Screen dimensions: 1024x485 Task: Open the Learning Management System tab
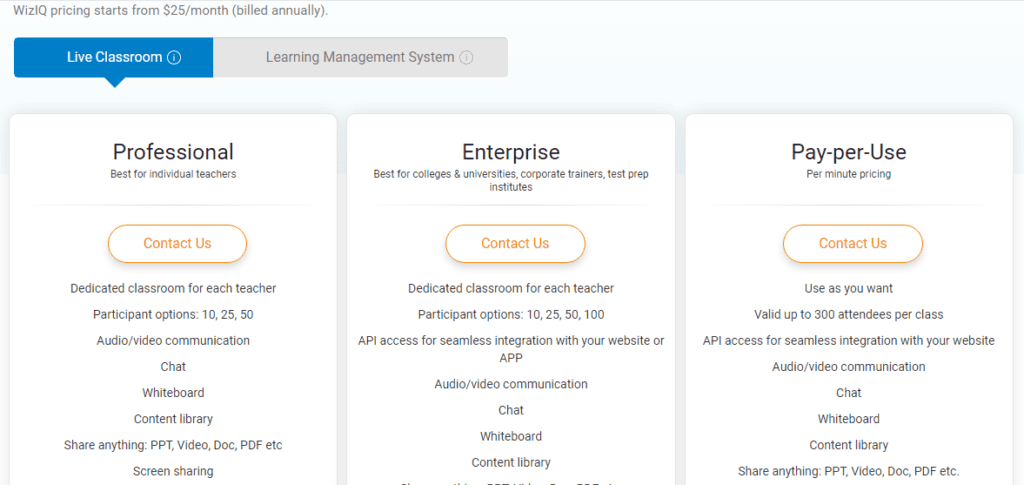(359, 57)
